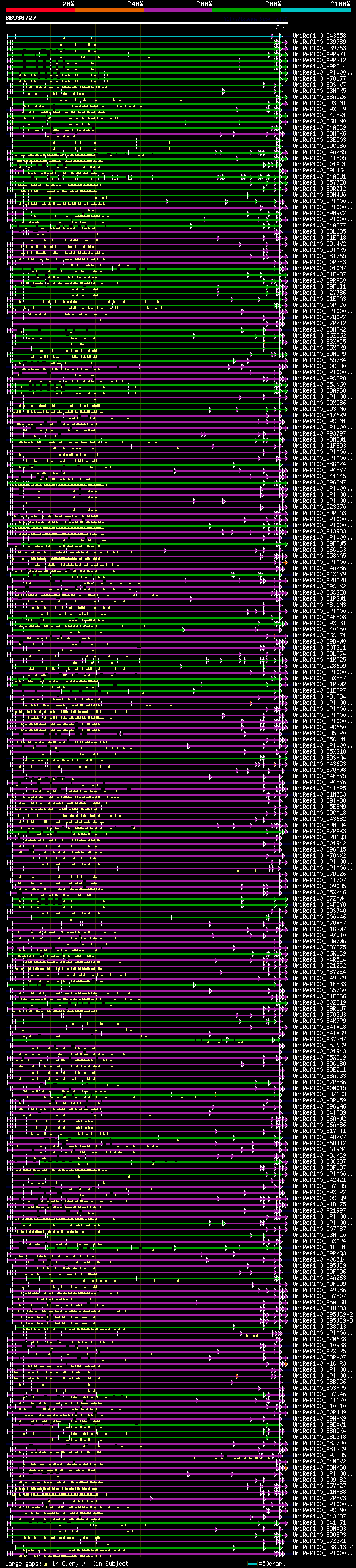The width and height of the screenshot is (356, 1568).
Task: Click the UniRef100_C4J5K1 label
Action: 319,116
